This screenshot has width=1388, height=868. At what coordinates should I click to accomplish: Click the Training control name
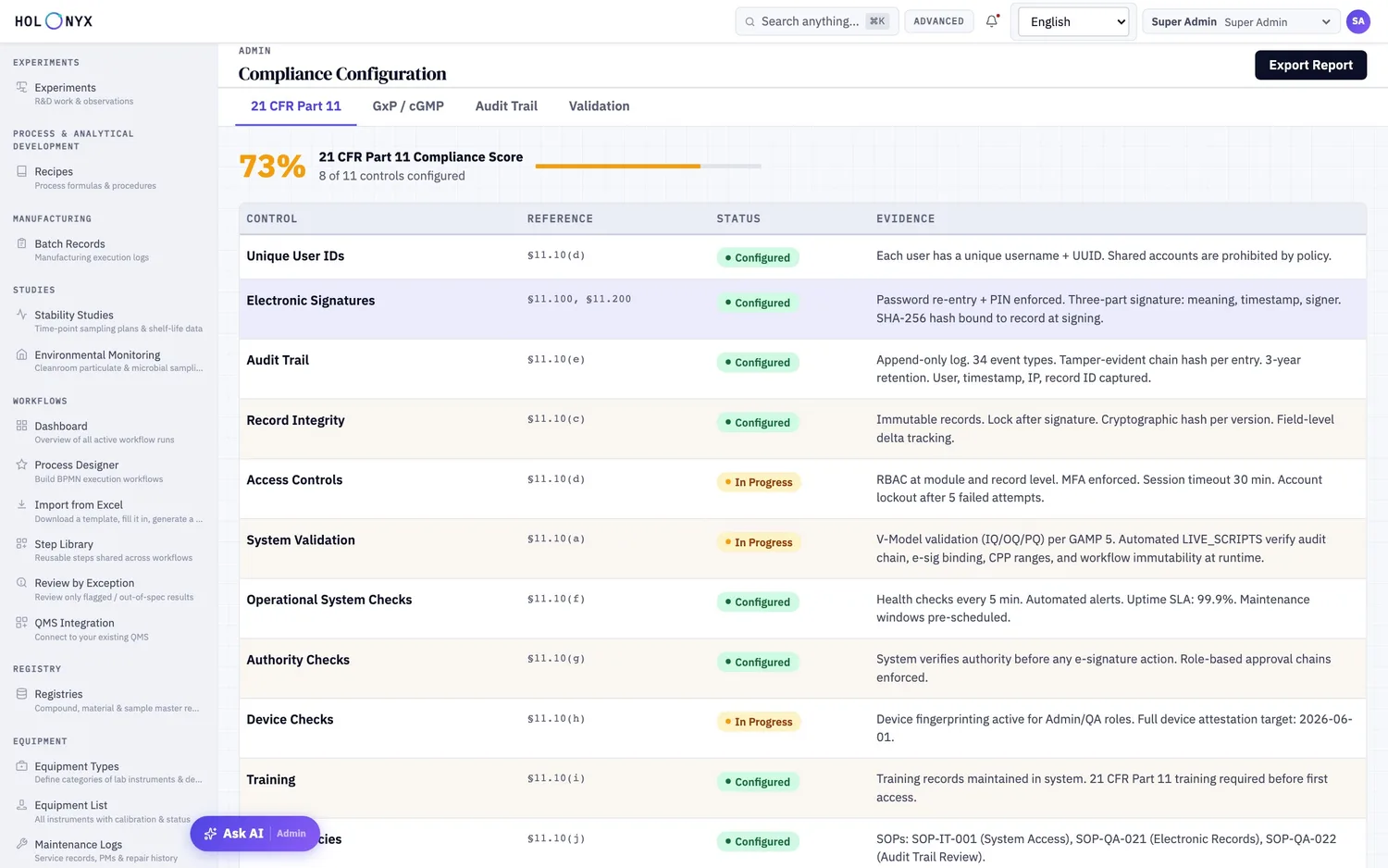coord(271,780)
